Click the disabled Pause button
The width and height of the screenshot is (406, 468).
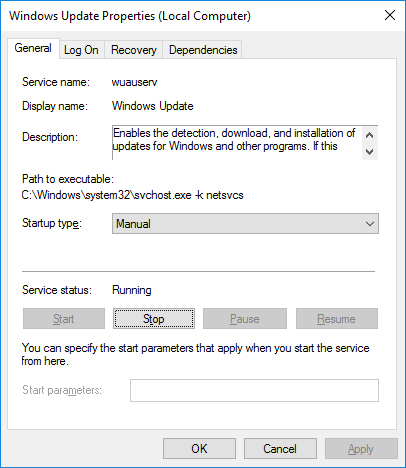click(x=245, y=319)
